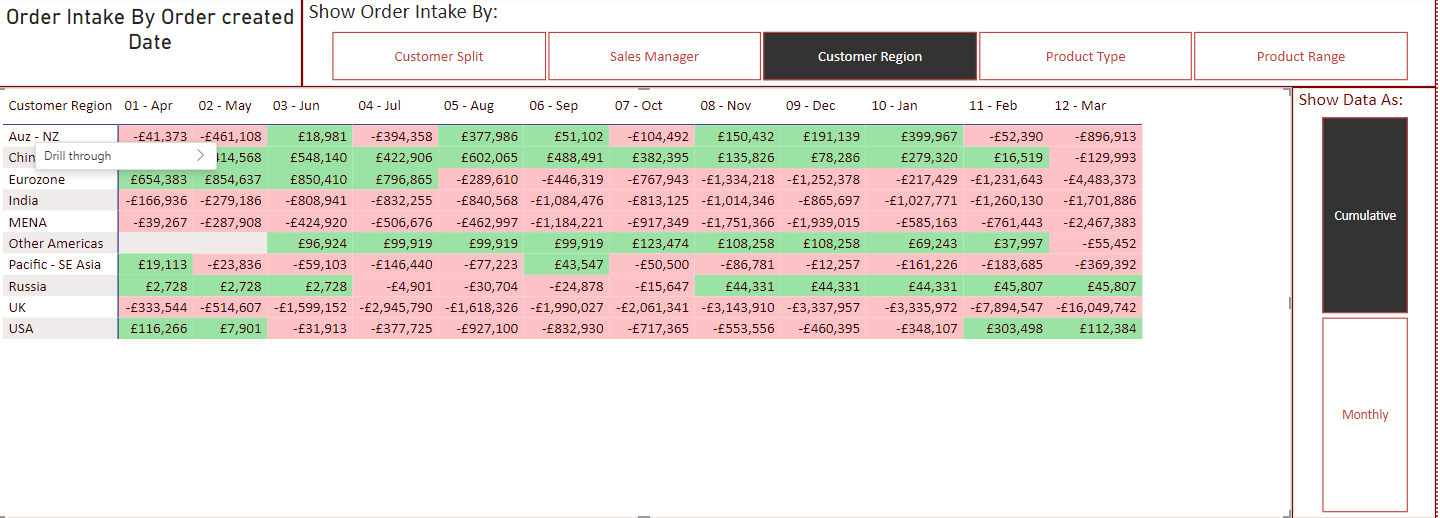Select the Customer Region button

(870, 56)
